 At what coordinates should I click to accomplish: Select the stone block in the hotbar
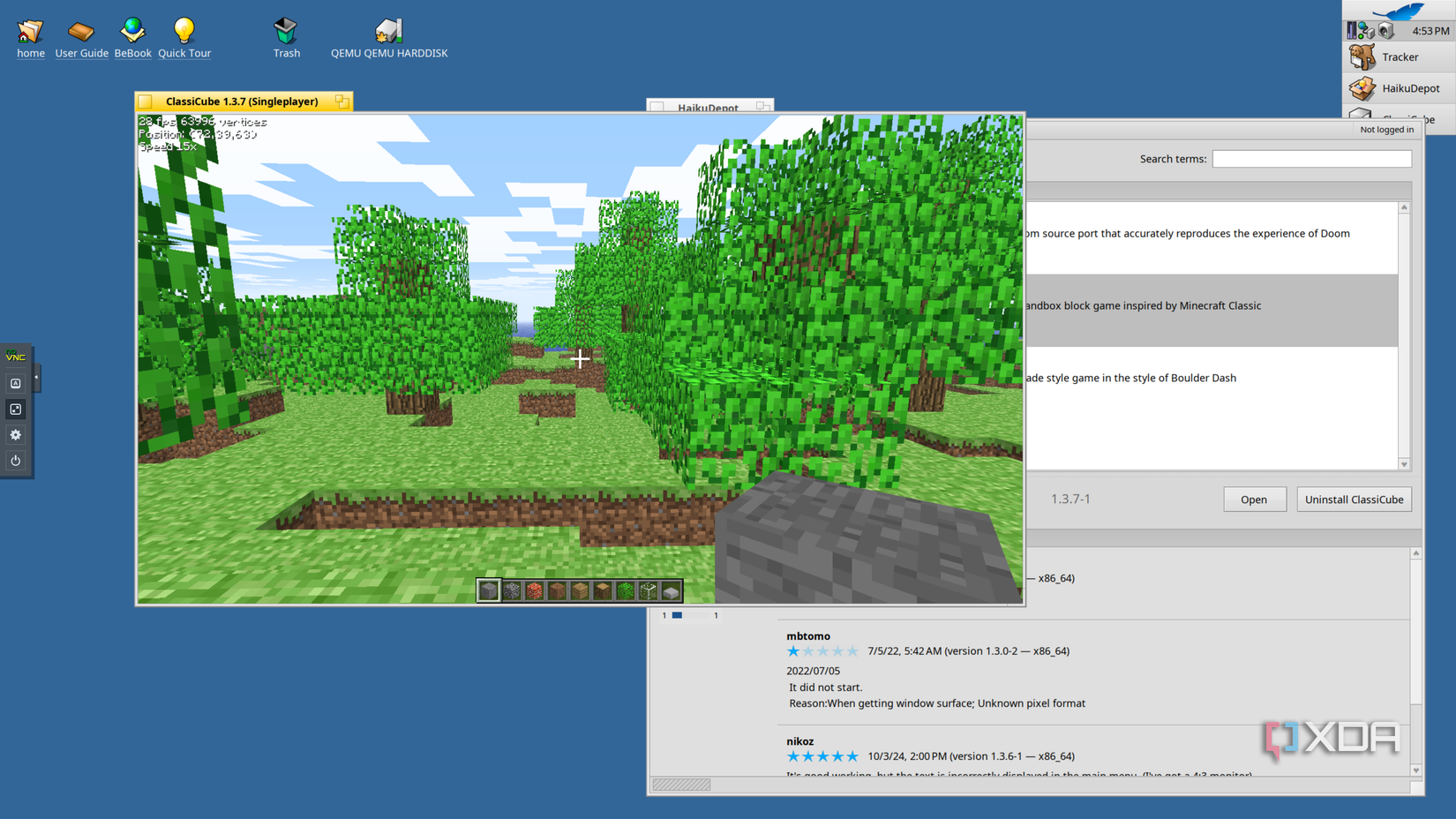point(489,590)
